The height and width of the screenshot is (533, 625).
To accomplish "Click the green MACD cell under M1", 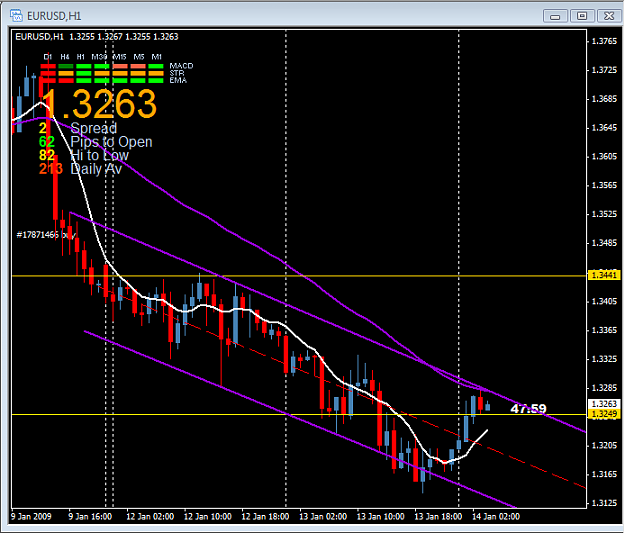I will (x=156, y=66).
